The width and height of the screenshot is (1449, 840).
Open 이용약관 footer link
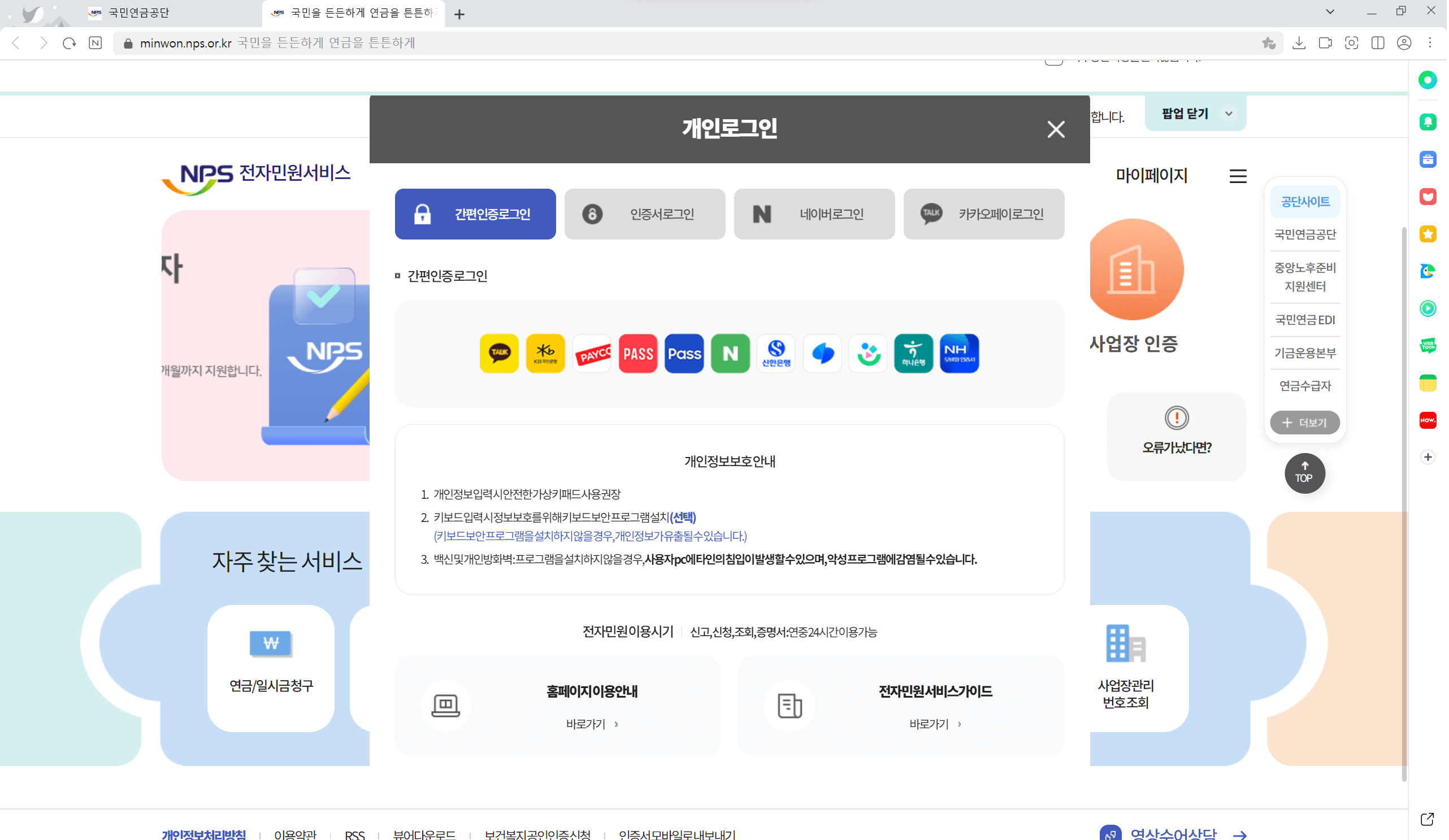pos(296,834)
